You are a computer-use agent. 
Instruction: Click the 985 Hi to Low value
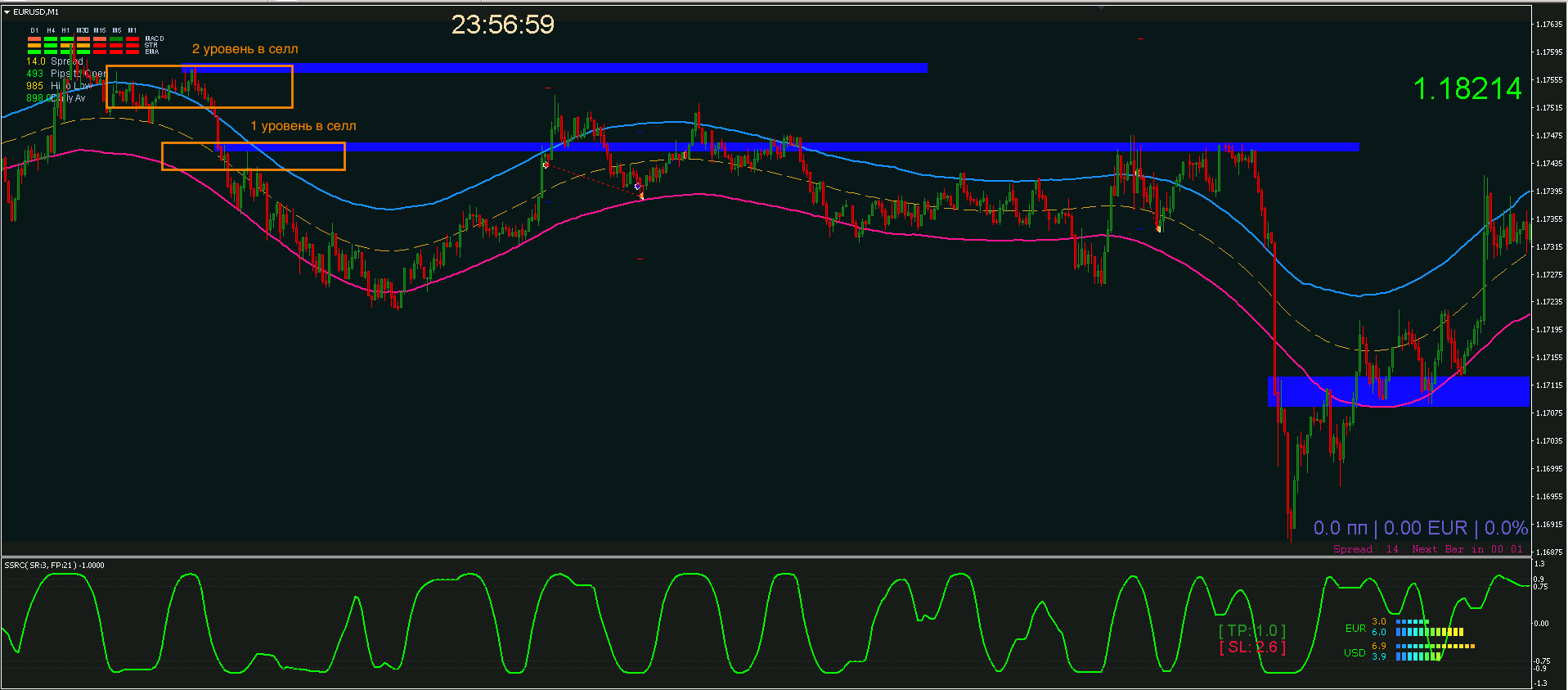pyautogui.click(x=34, y=86)
